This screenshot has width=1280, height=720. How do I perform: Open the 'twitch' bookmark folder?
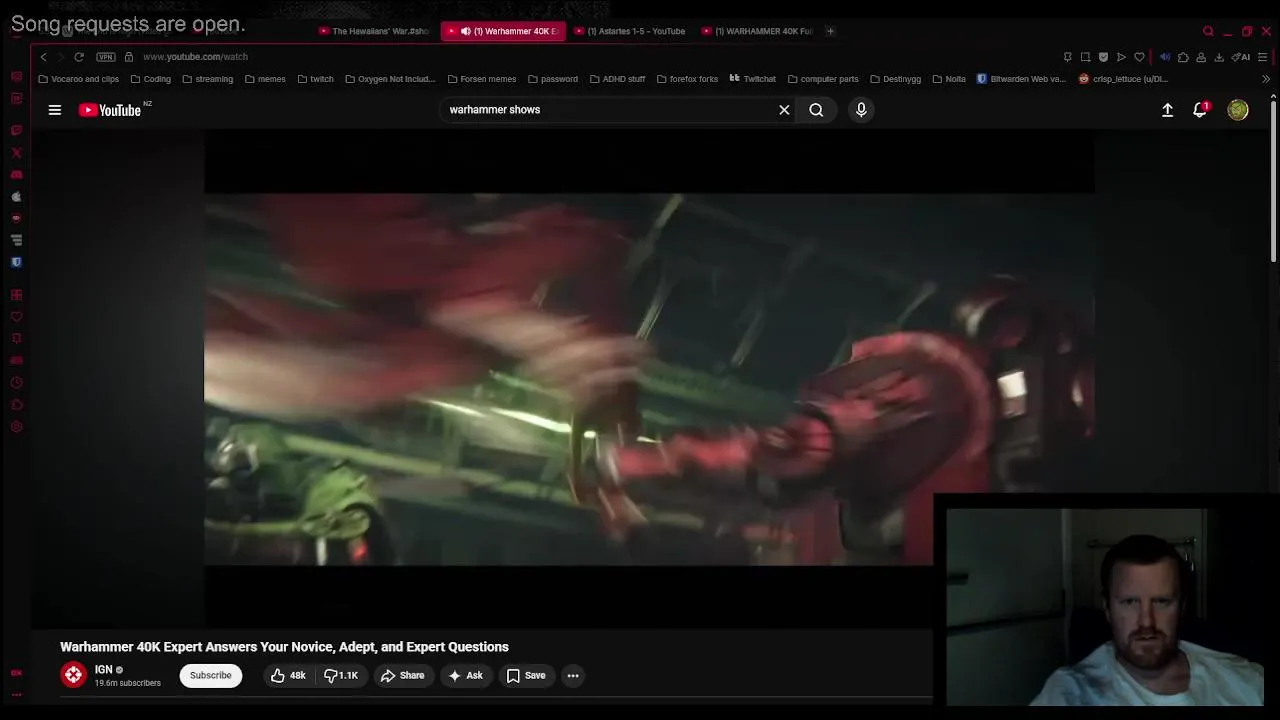[x=315, y=79]
